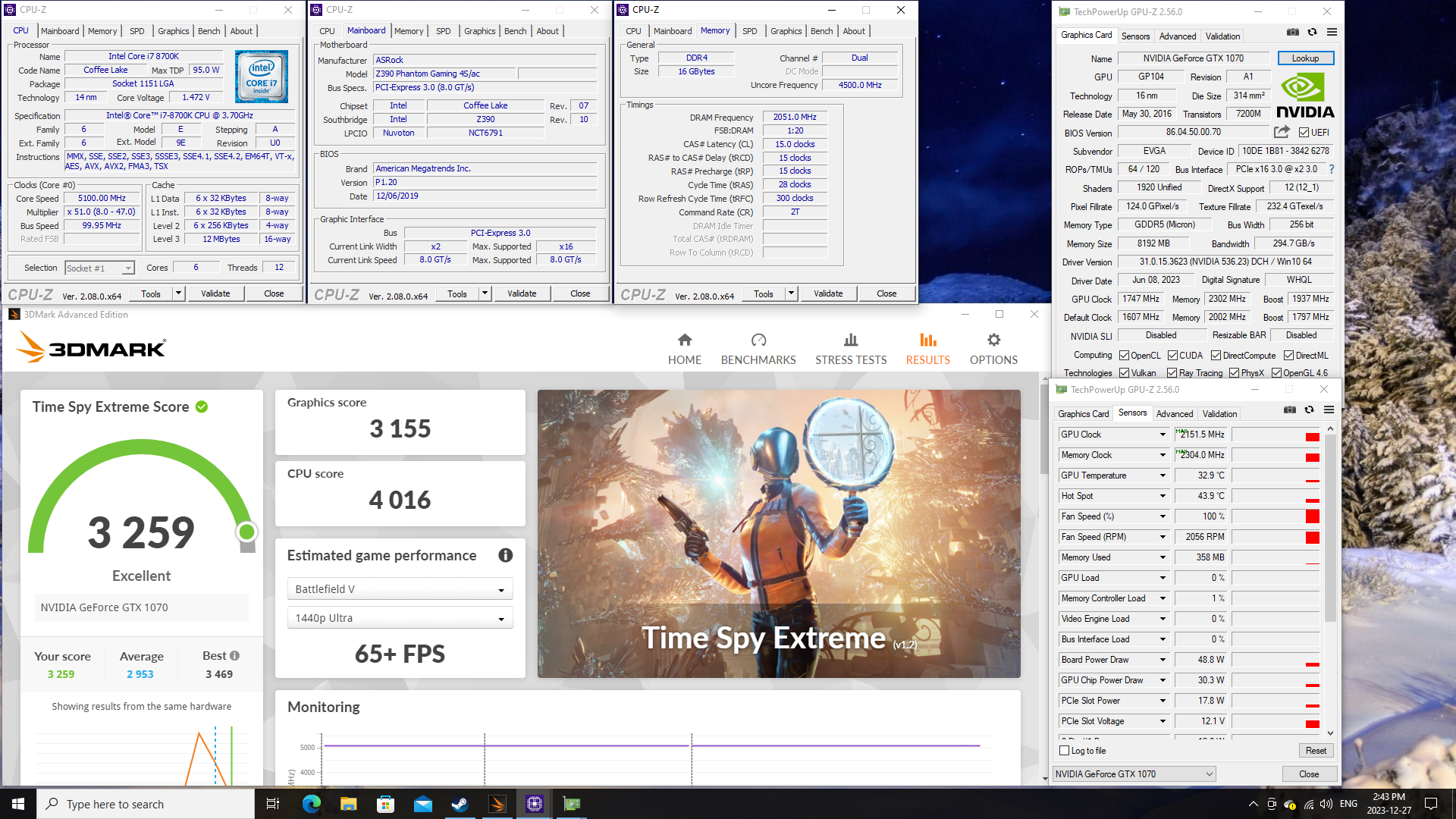The image size is (1456, 819).
Task: Click Bus Interface question mark help icon
Action: tap(1331, 169)
